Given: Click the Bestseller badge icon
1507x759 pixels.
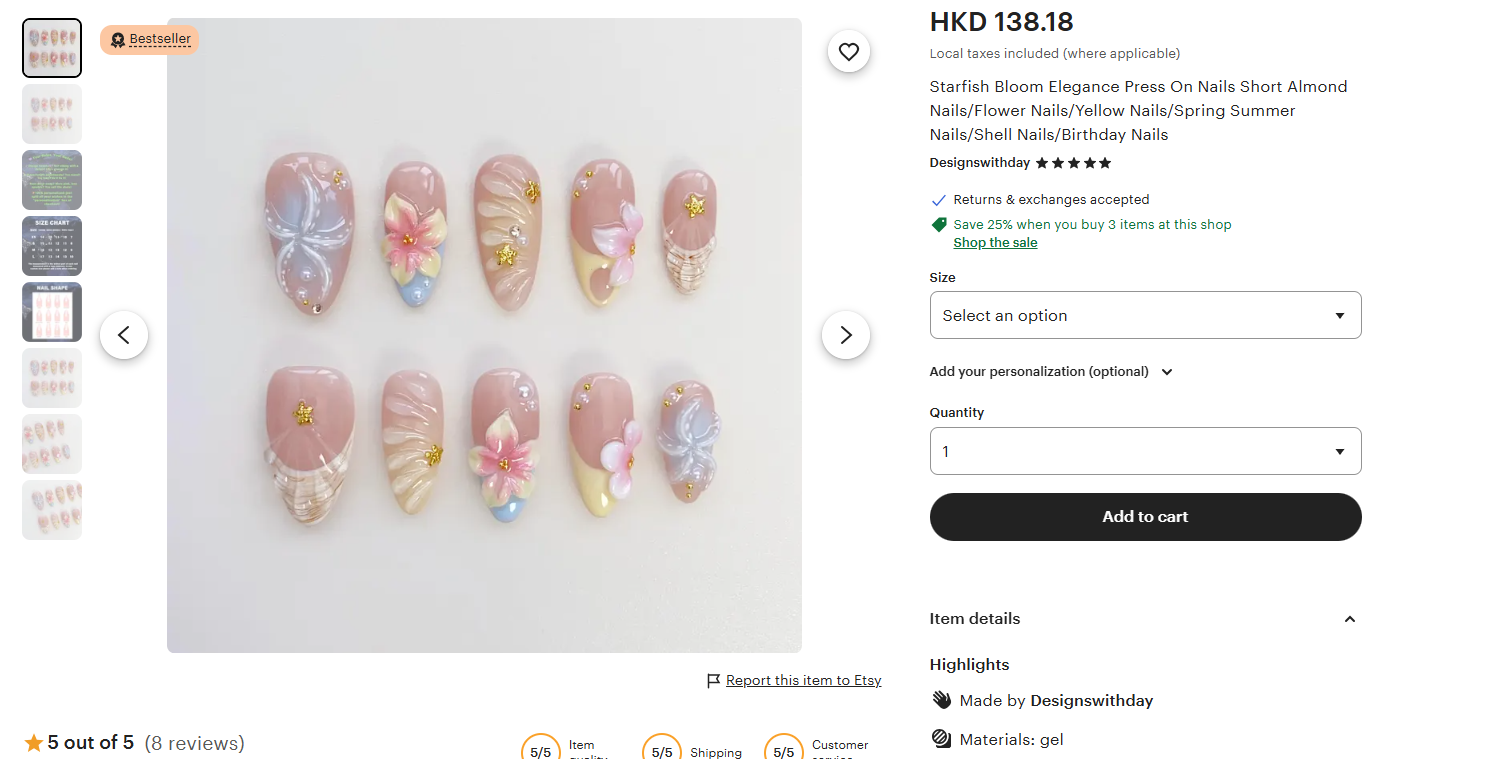Looking at the screenshot, I should pyautogui.click(x=119, y=39).
